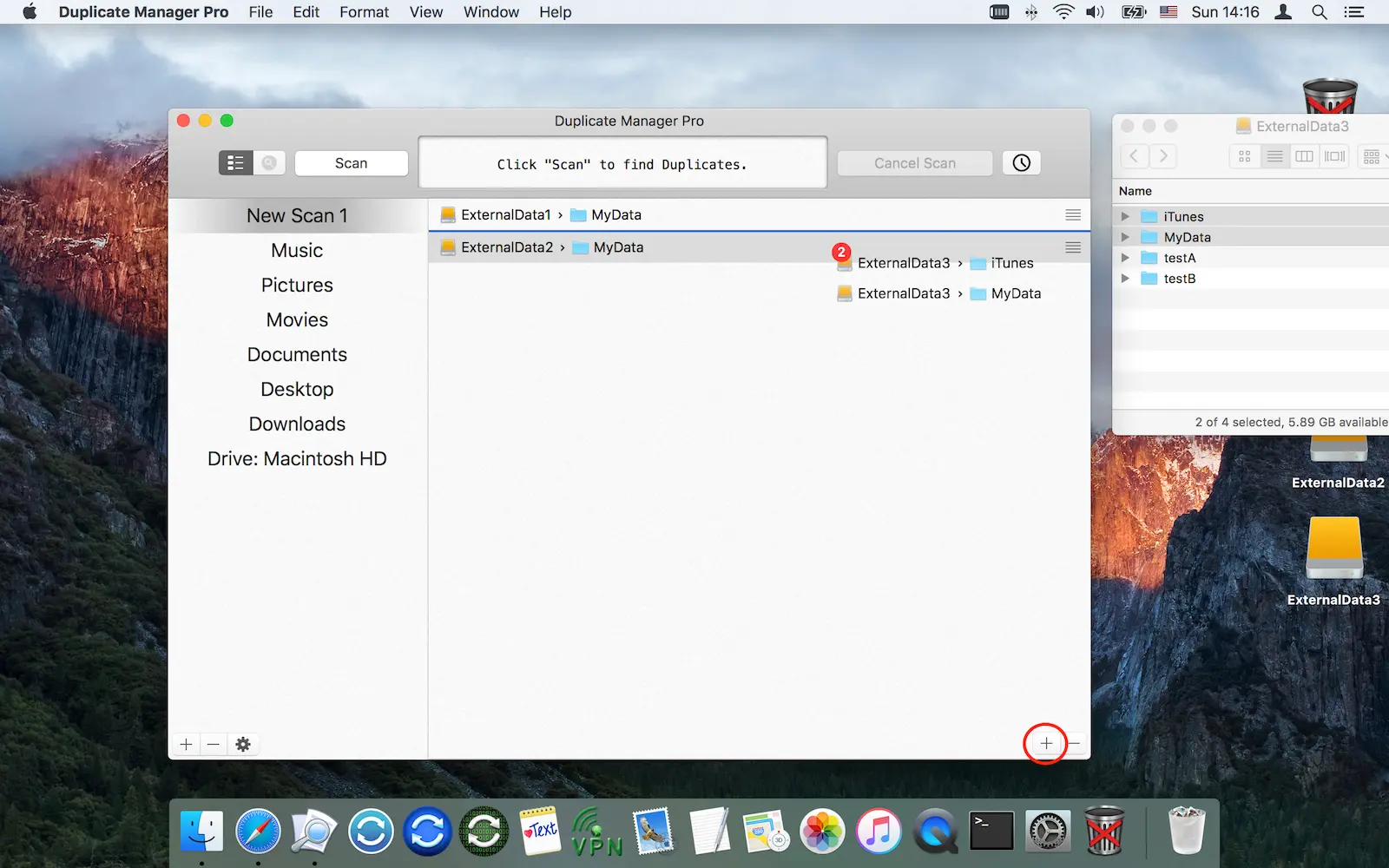Open Wi-Fi menu in menu bar

click(1063, 12)
